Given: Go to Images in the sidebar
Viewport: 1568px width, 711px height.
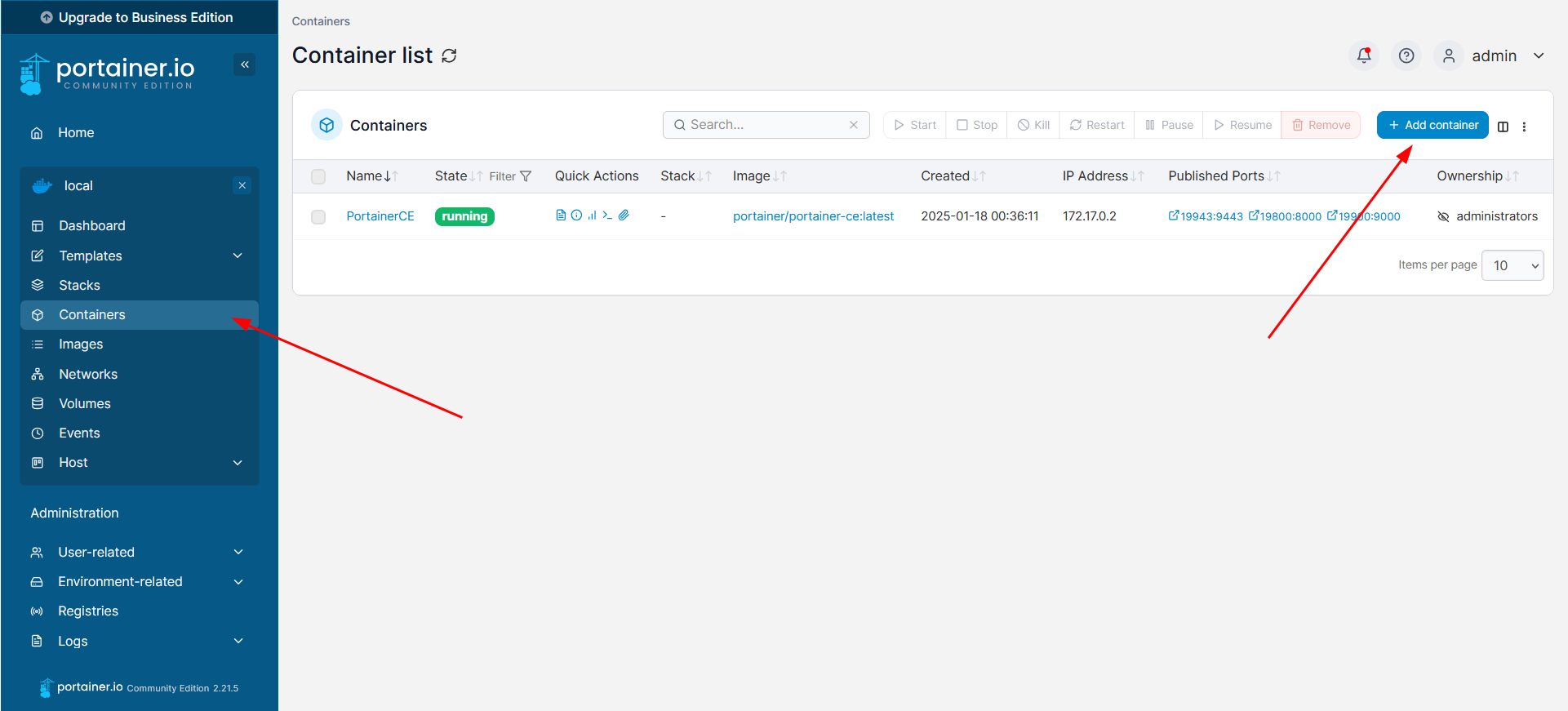Looking at the screenshot, I should point(81,344).
